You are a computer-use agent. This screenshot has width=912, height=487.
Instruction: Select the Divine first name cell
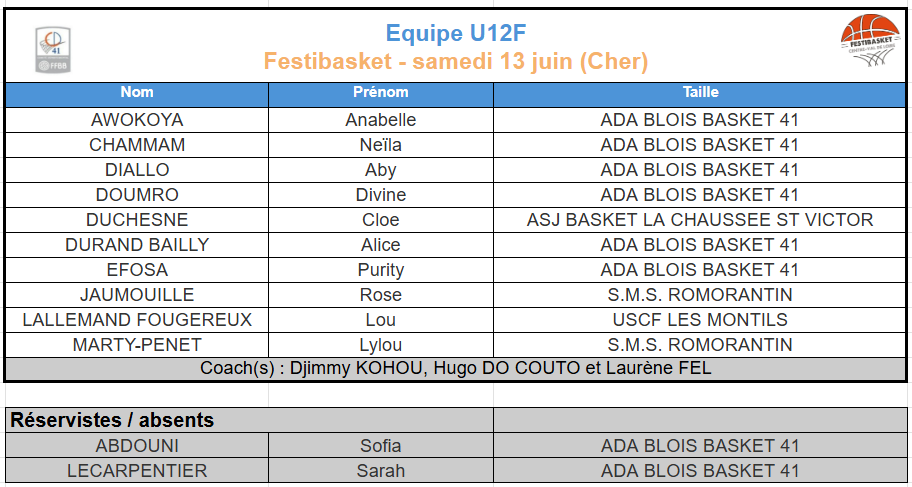point(381,195)
